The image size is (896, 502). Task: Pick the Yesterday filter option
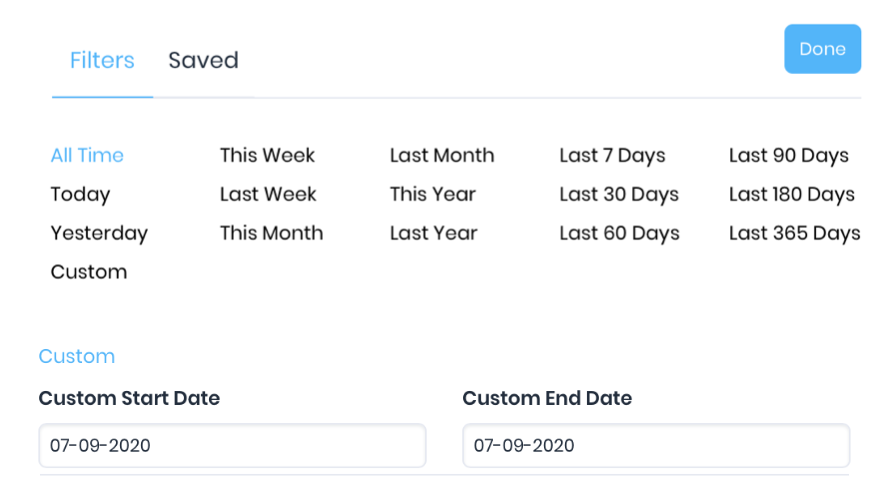(x=99, y=233)
